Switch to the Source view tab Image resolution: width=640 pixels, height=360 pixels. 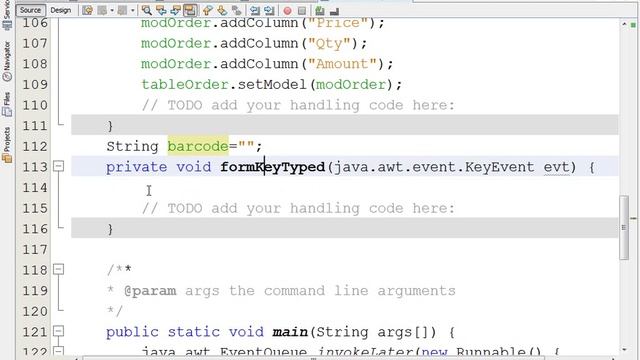(x=30, y=10)
